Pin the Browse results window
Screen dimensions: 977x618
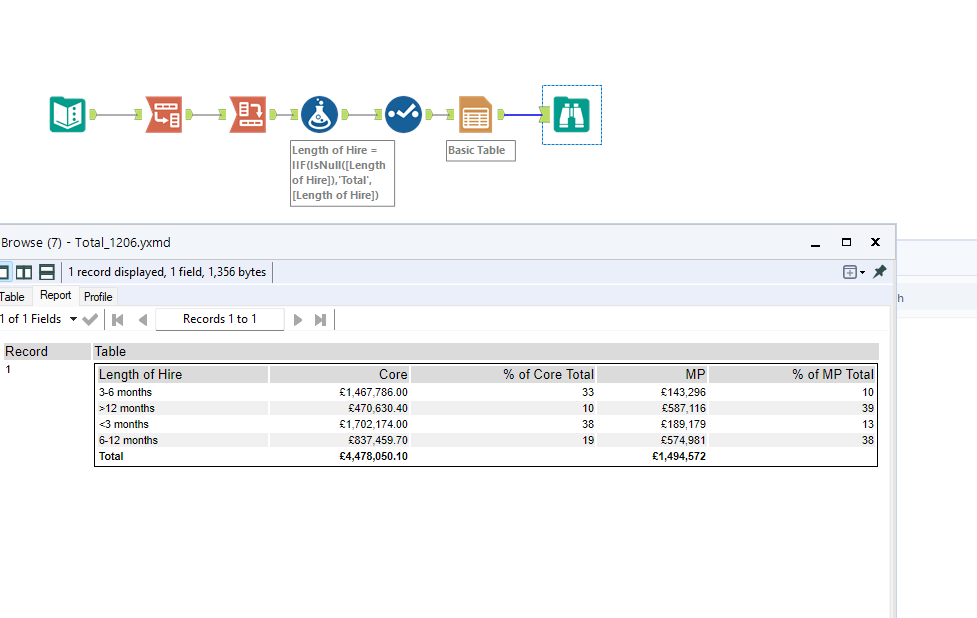coord(880,272)
